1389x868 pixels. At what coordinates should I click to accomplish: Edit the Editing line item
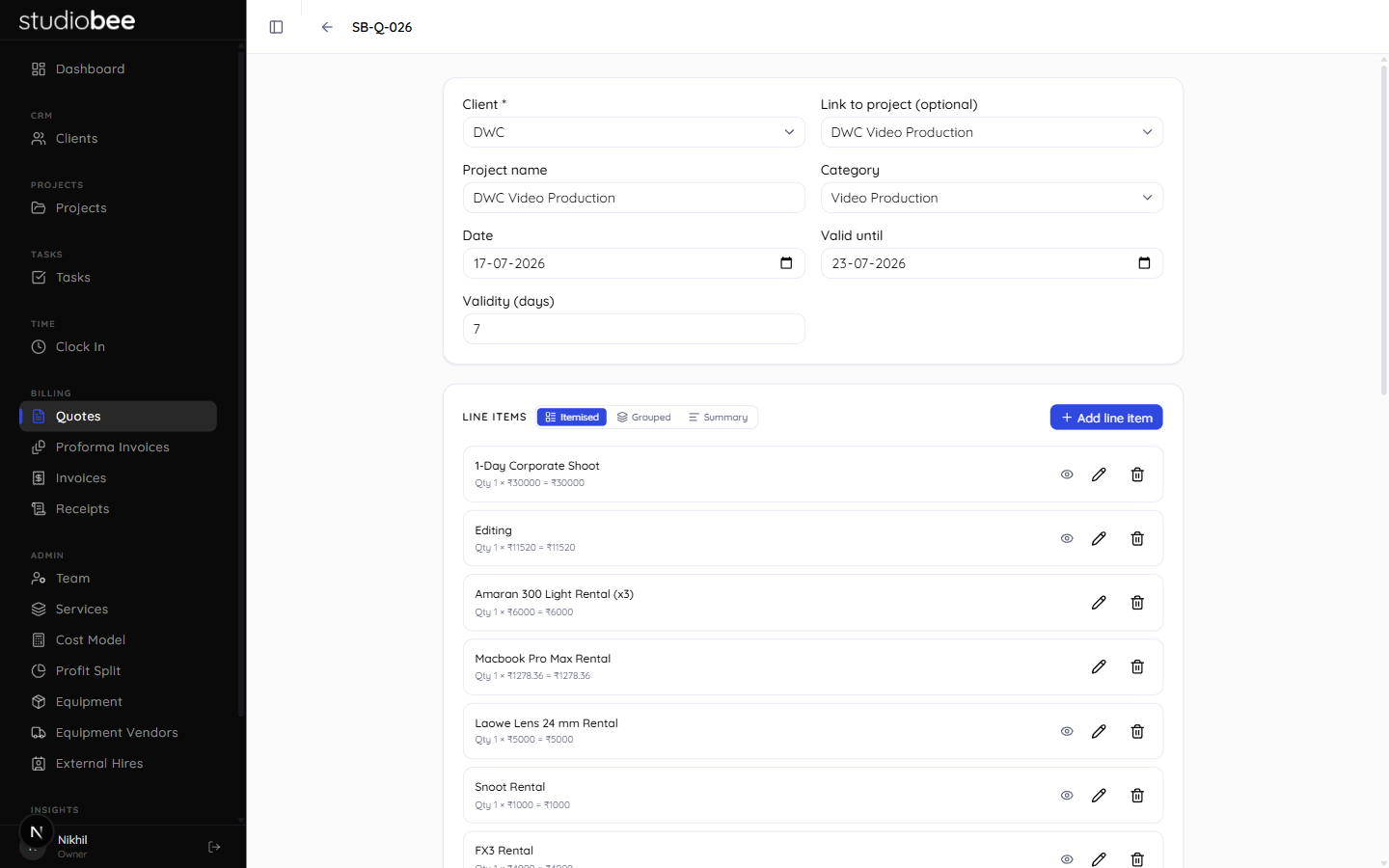coord(1099,539)
